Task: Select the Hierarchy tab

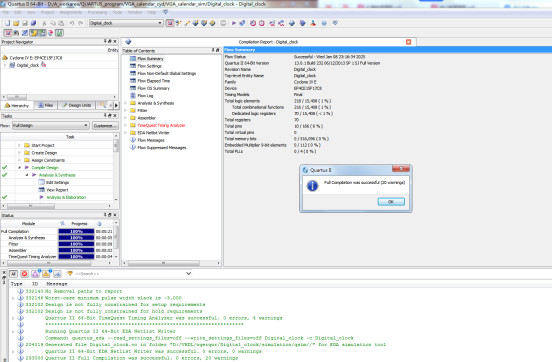Action: click(x=17, y=105)
